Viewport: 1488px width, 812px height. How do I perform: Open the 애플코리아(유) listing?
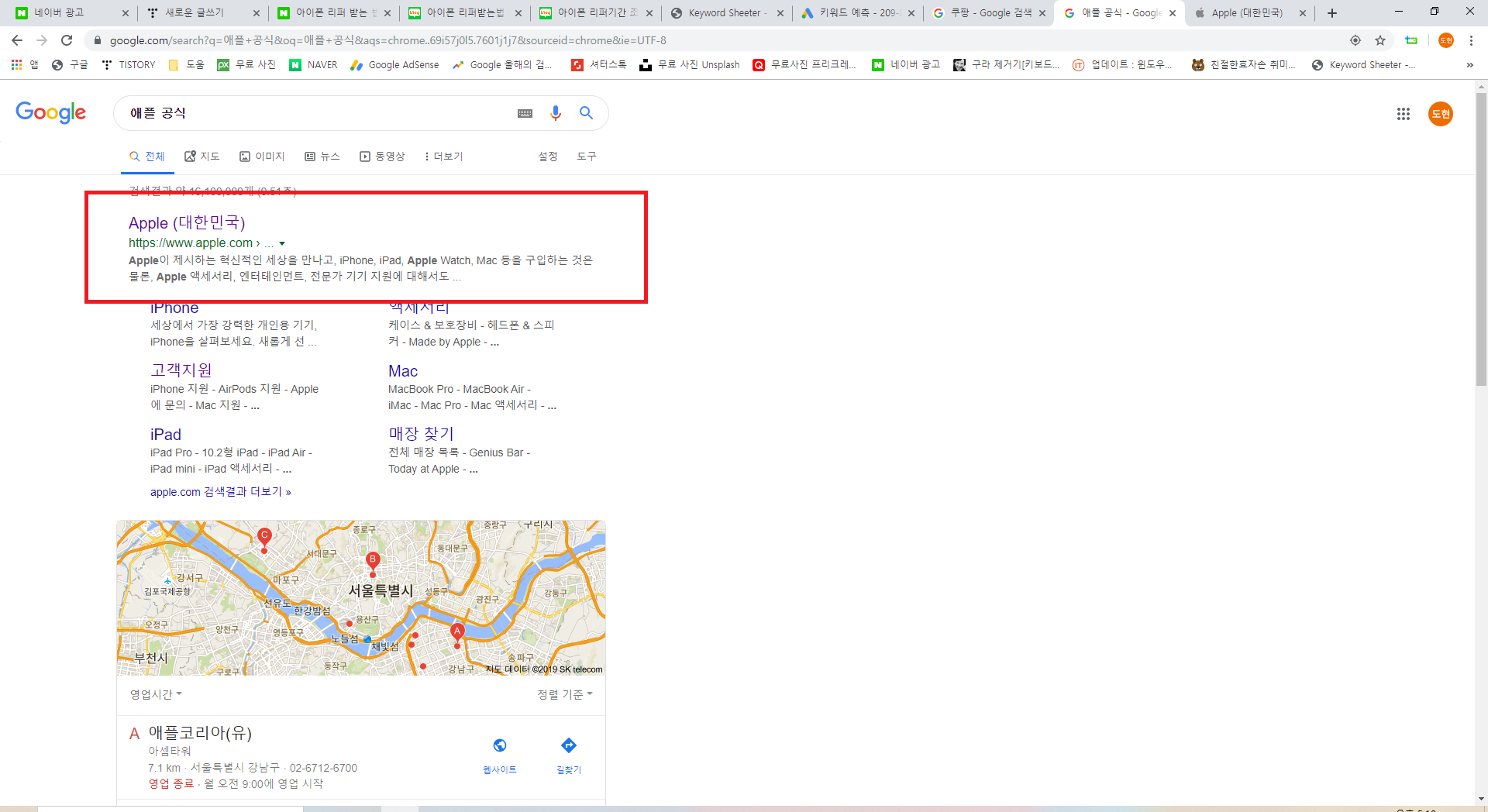(x=200, y=733)
